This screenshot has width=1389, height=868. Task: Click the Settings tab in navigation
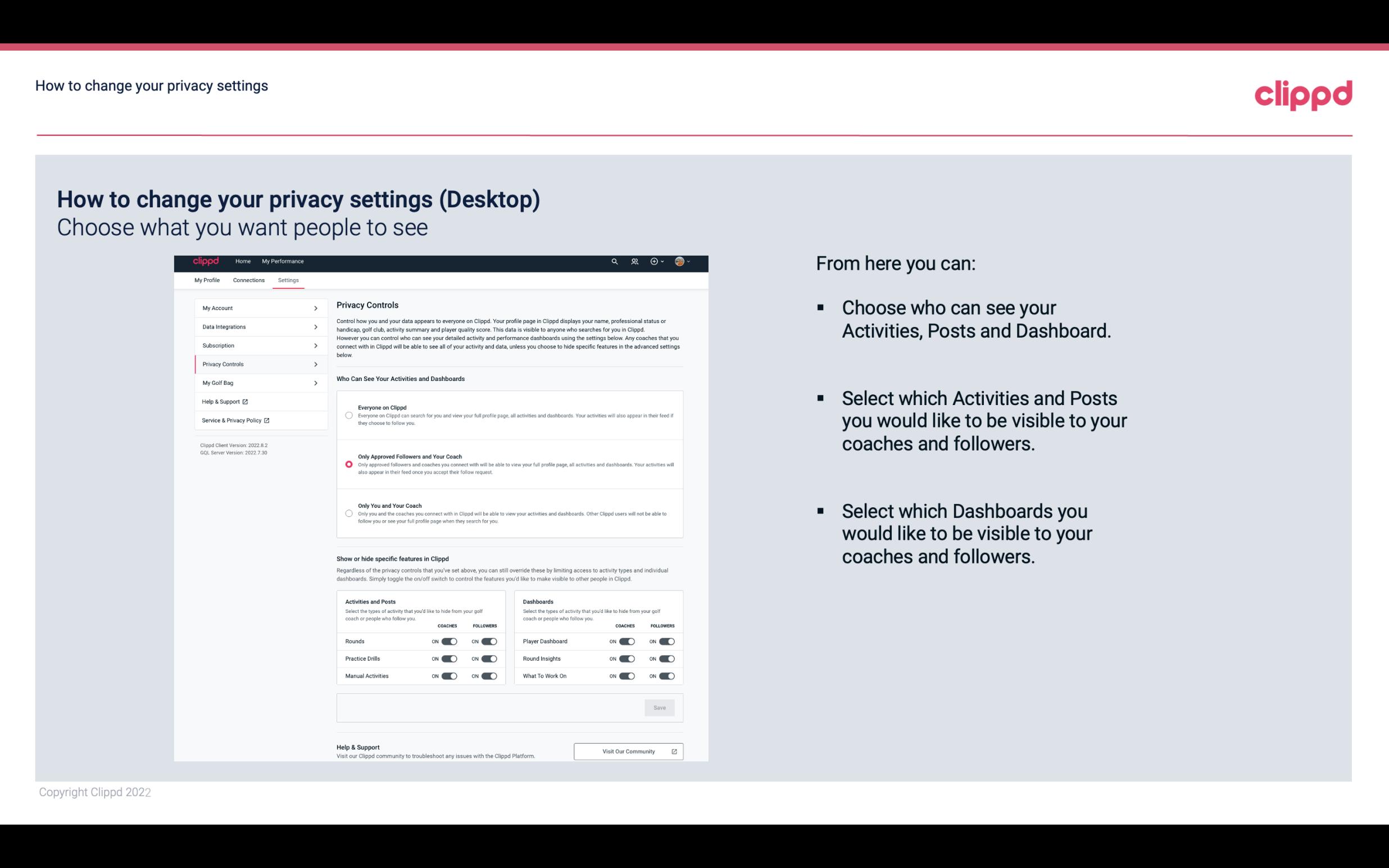pyautogui.click(x=288, y=280)
